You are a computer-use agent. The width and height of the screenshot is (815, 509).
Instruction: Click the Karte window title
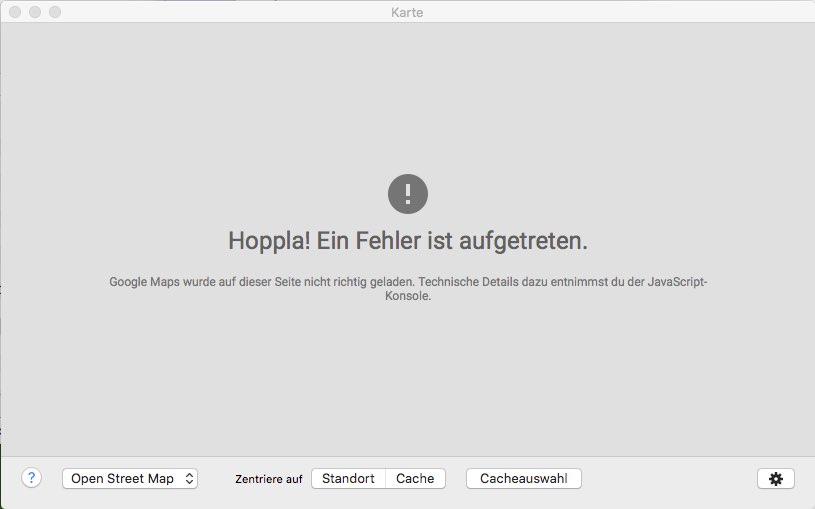pos(407,12)
